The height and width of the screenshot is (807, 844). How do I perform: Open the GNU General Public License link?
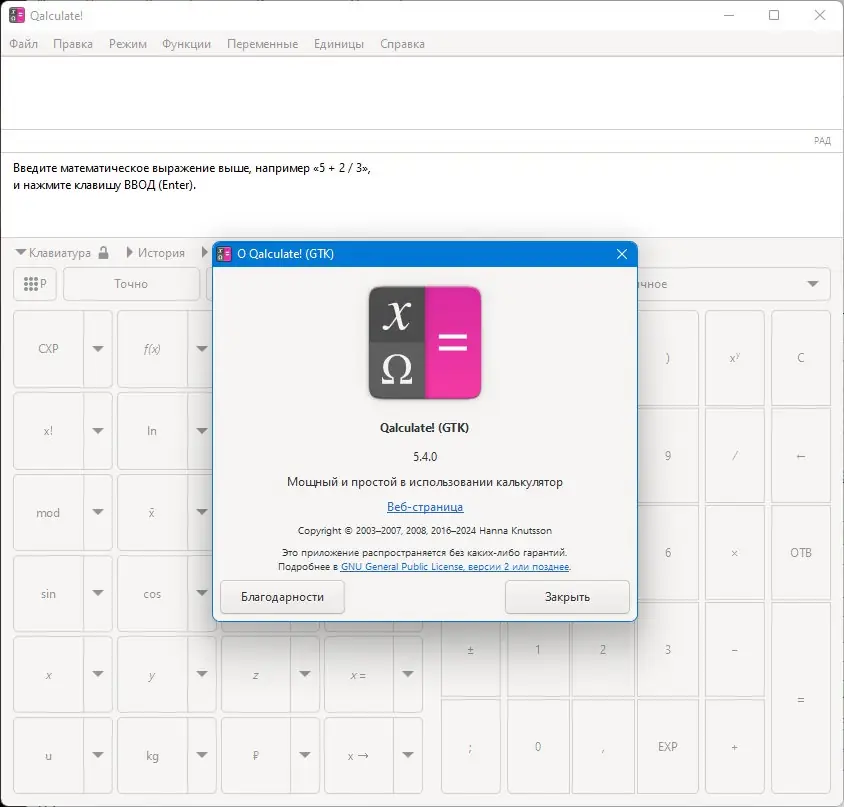(x=455, y=566)
